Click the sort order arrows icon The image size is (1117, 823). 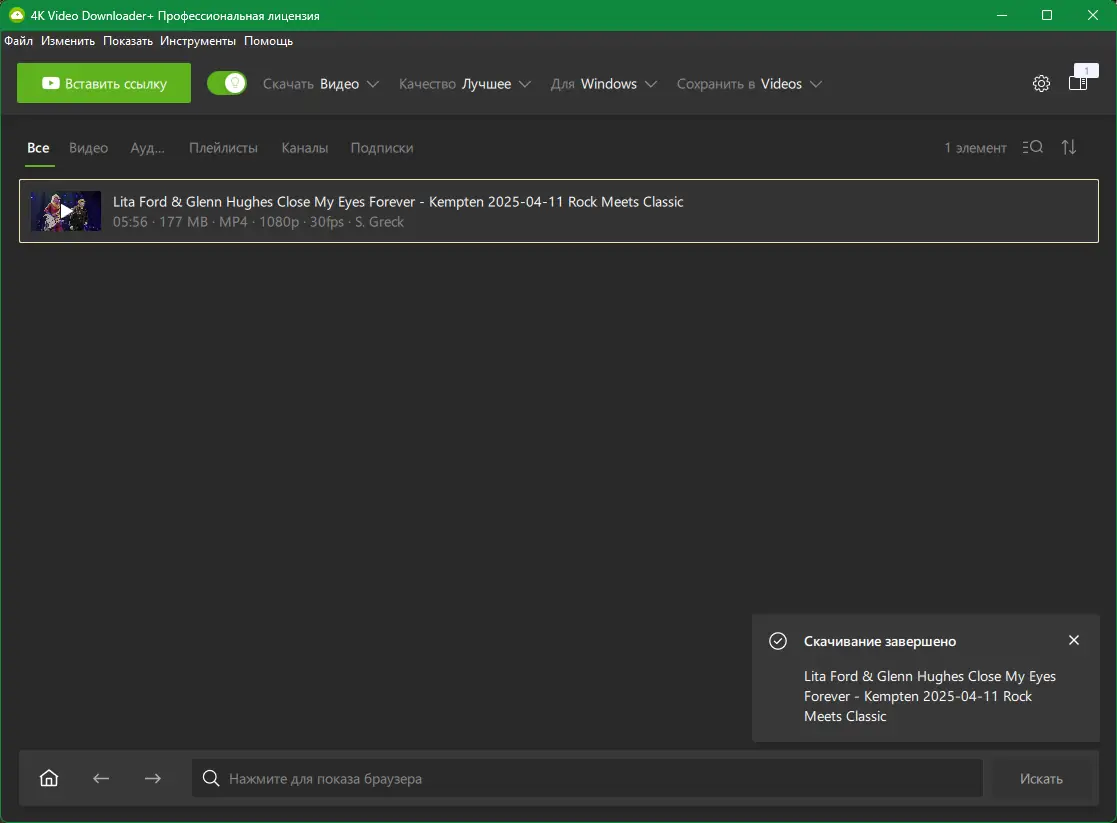click(x=1069, y=147)
